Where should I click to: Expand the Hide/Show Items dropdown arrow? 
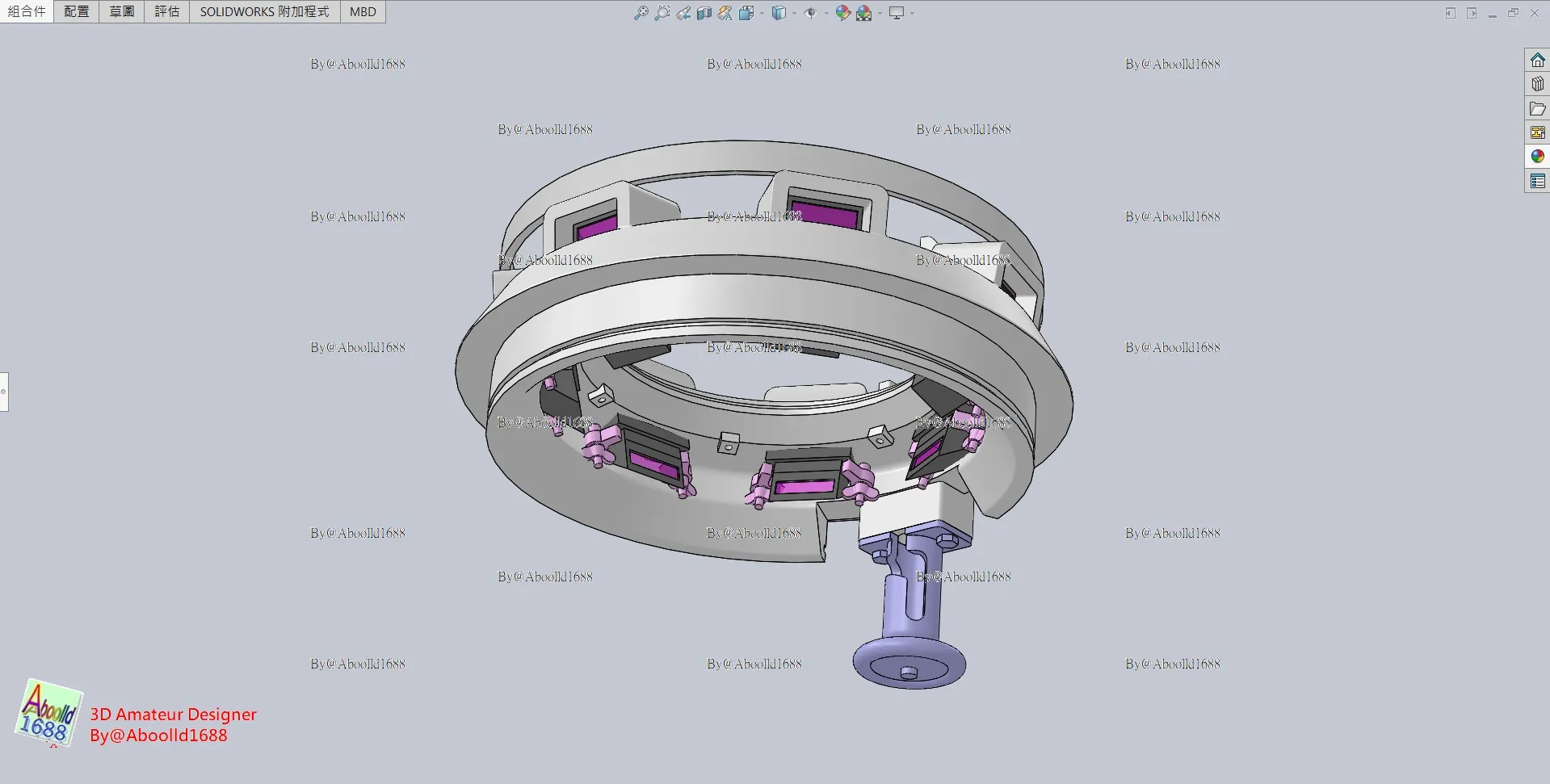[826, 13]
